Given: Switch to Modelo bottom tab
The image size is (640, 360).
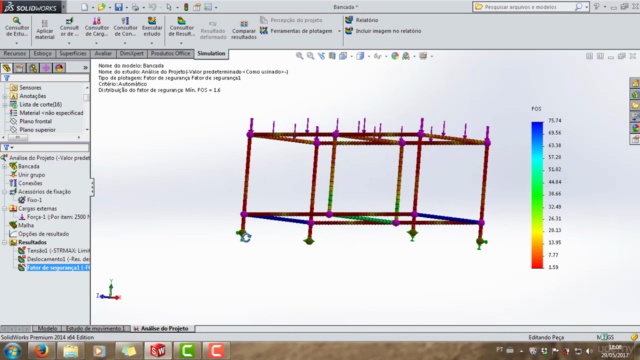Looking at the screenshot, I should tap(47, 329).
